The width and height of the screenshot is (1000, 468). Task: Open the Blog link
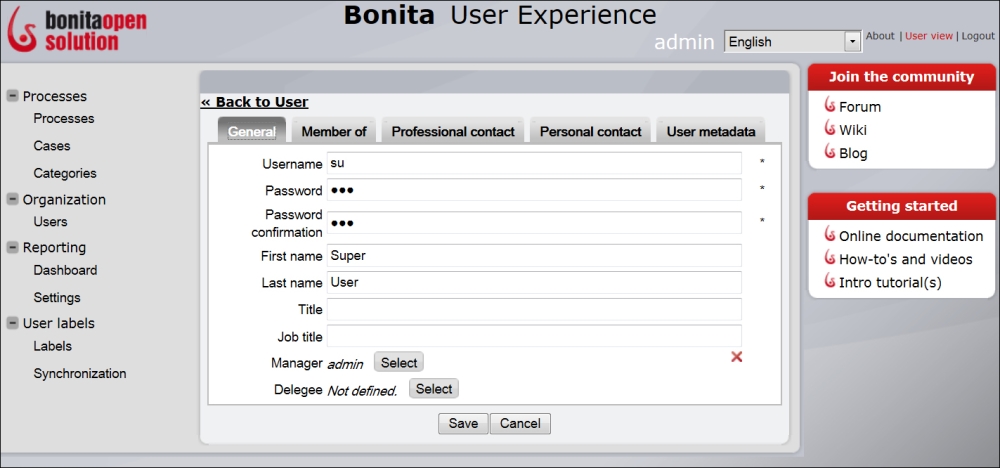click(x=853, y=154)
